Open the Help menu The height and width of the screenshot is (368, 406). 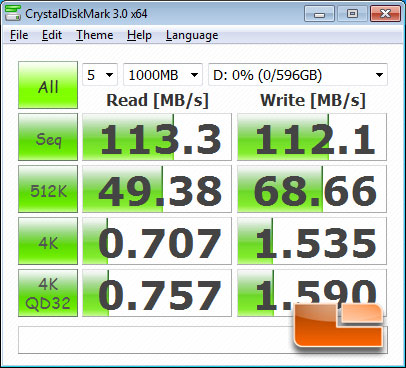[x=139, y=35]
